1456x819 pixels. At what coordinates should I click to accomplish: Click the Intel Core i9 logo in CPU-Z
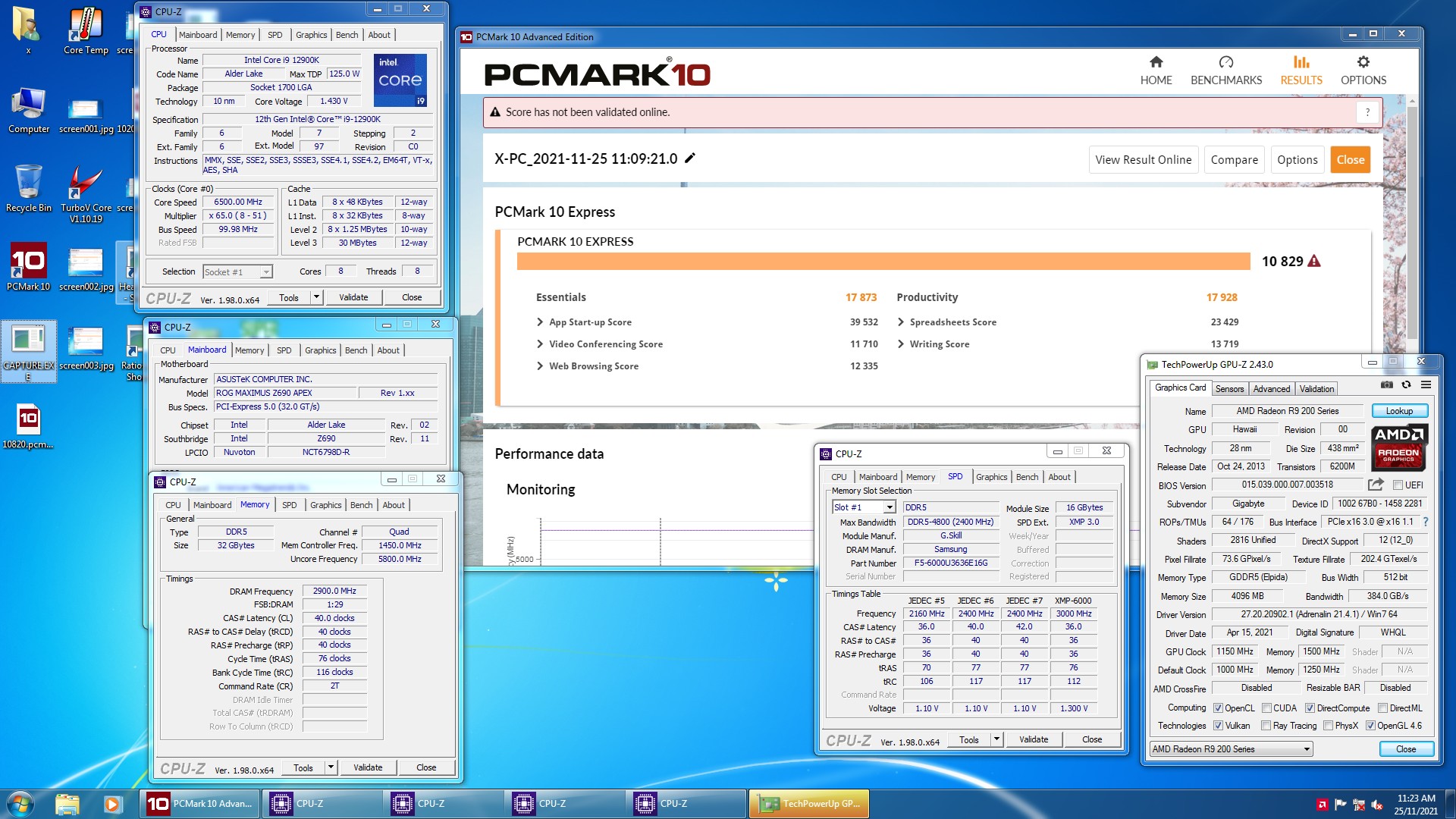(x=400, y=80)
